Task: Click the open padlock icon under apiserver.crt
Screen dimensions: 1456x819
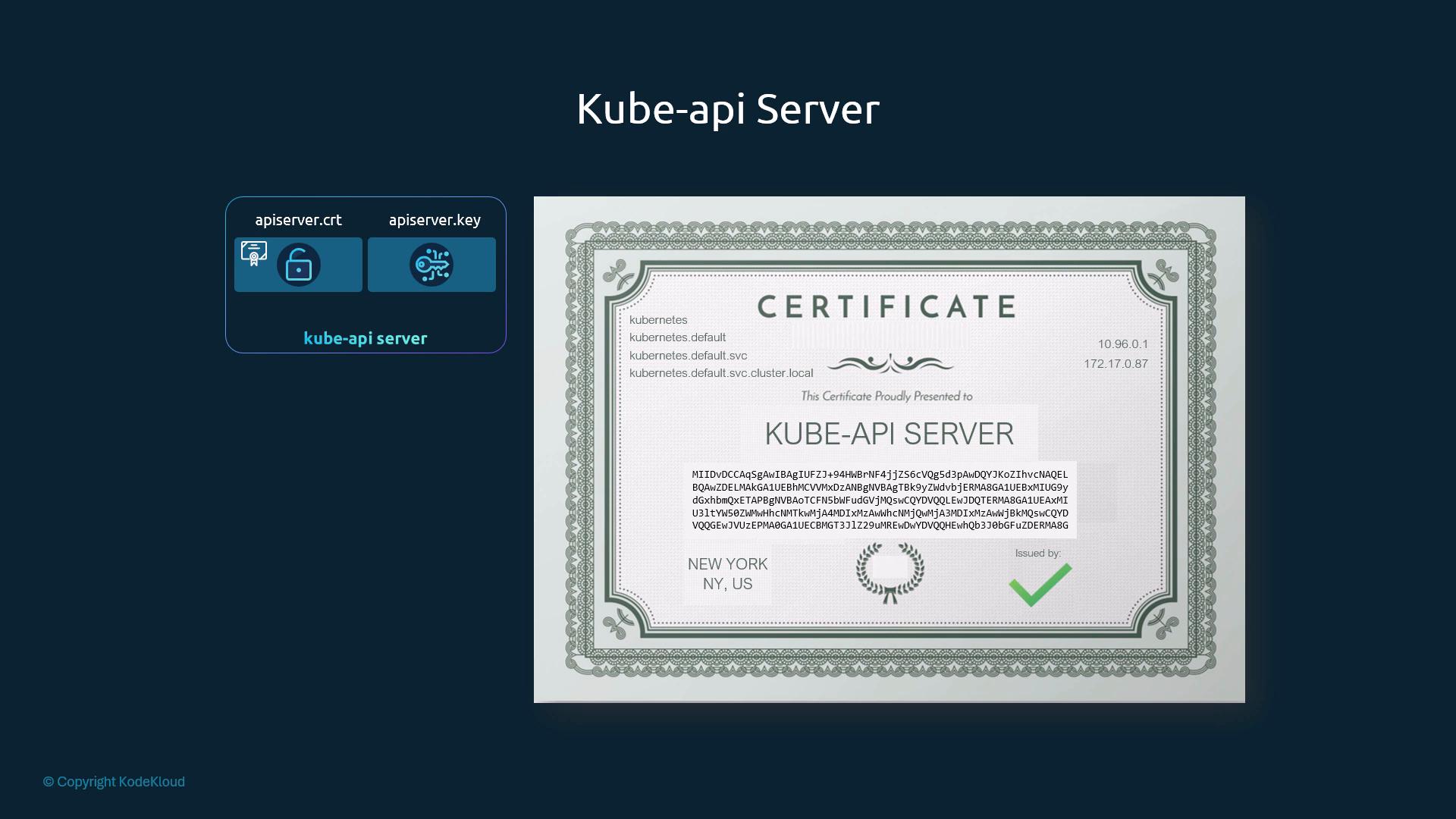Action: 299,265
